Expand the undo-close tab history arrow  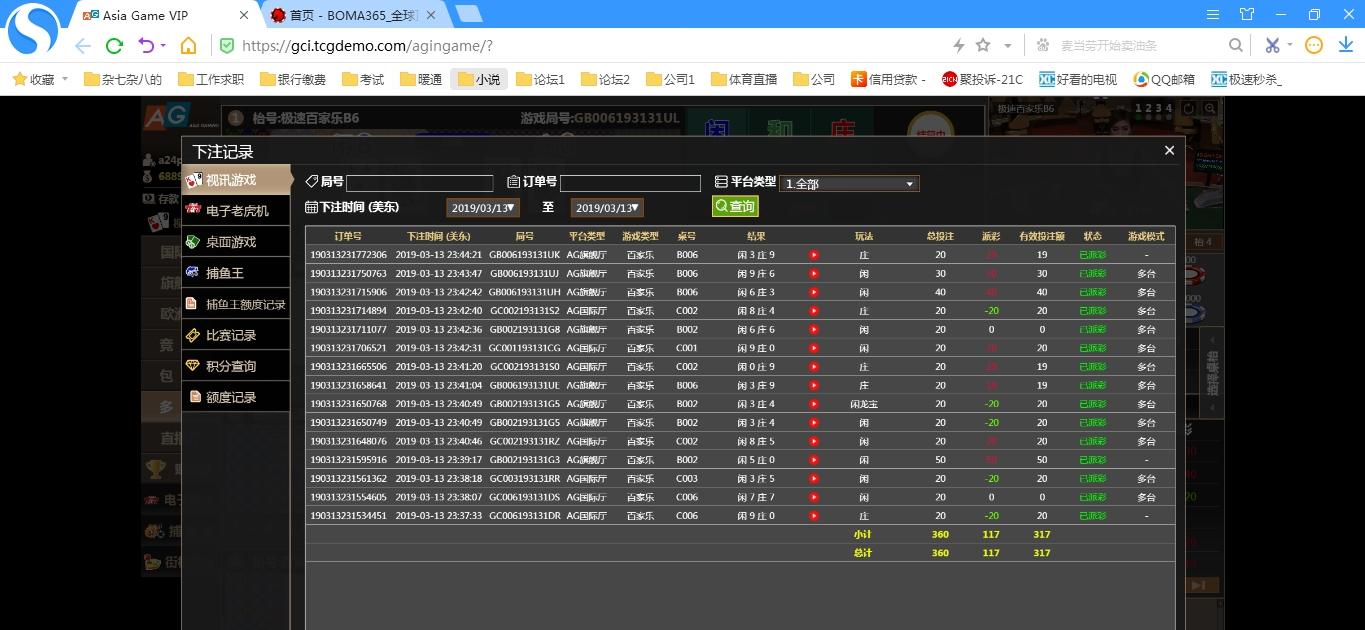(x=163, y=46)
